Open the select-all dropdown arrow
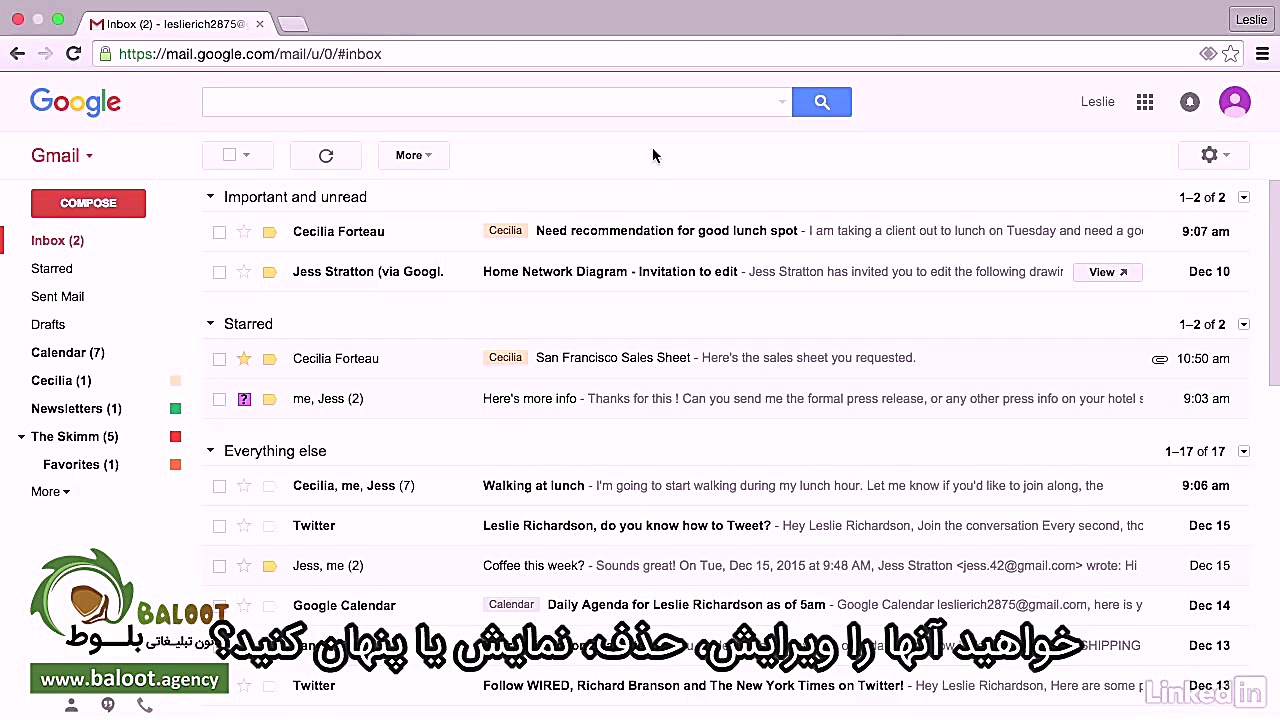Screen dimensions: 1280x720 [246, 155]
